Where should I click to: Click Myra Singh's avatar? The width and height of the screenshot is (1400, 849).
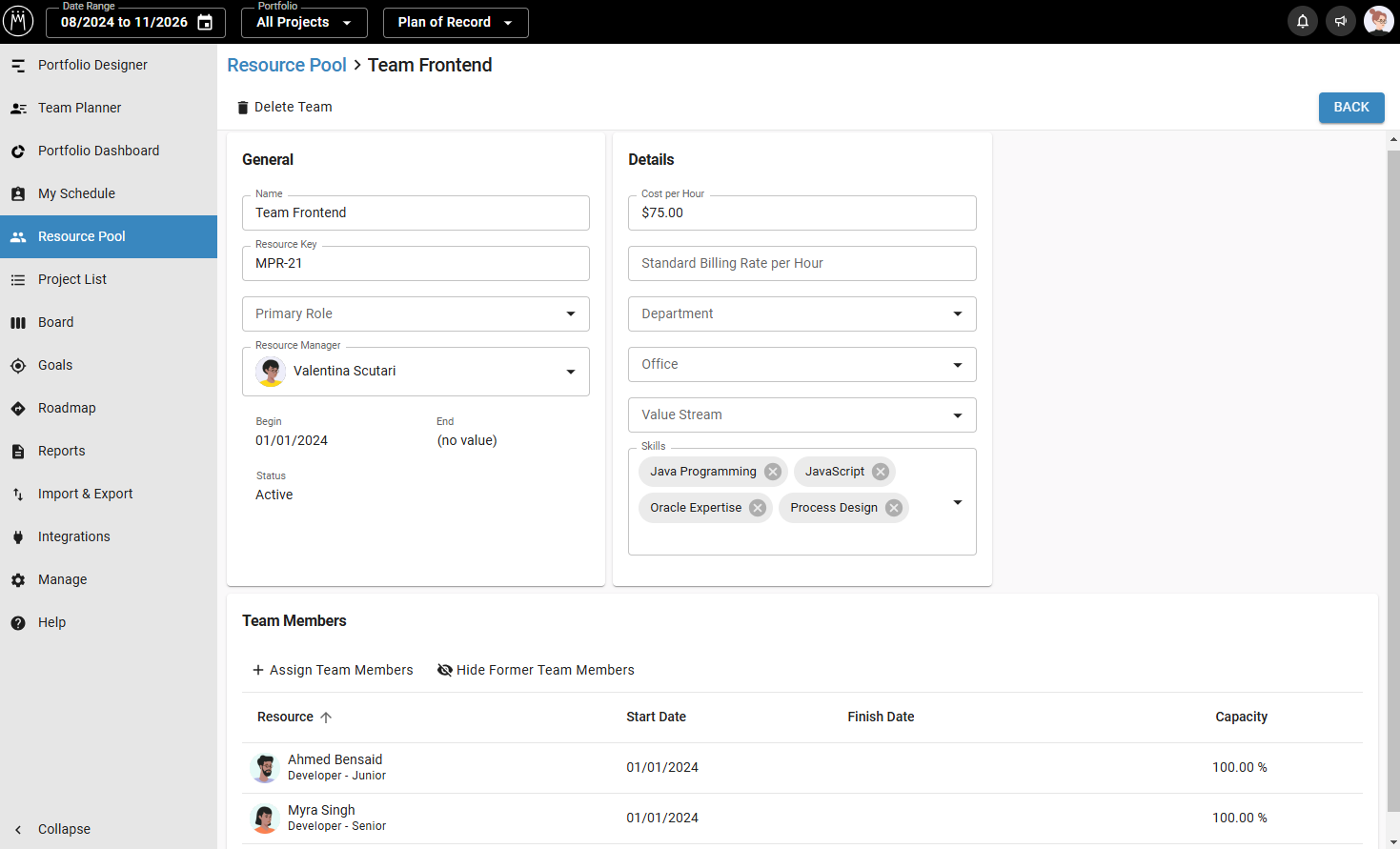(265, 818)
